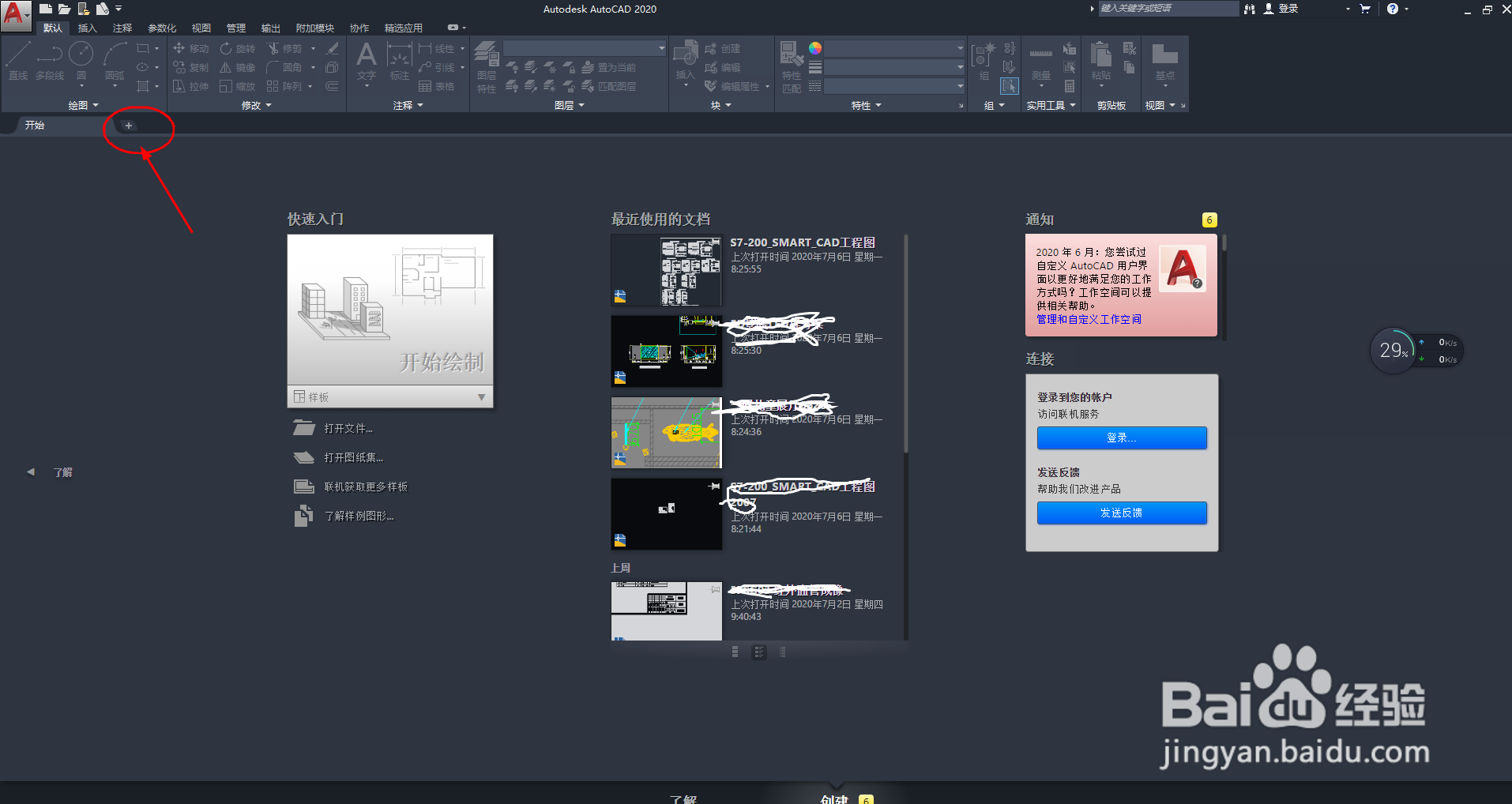Click the 修剪 (Trim) tool
The image size is (1512, 804).
click(284, 48)
